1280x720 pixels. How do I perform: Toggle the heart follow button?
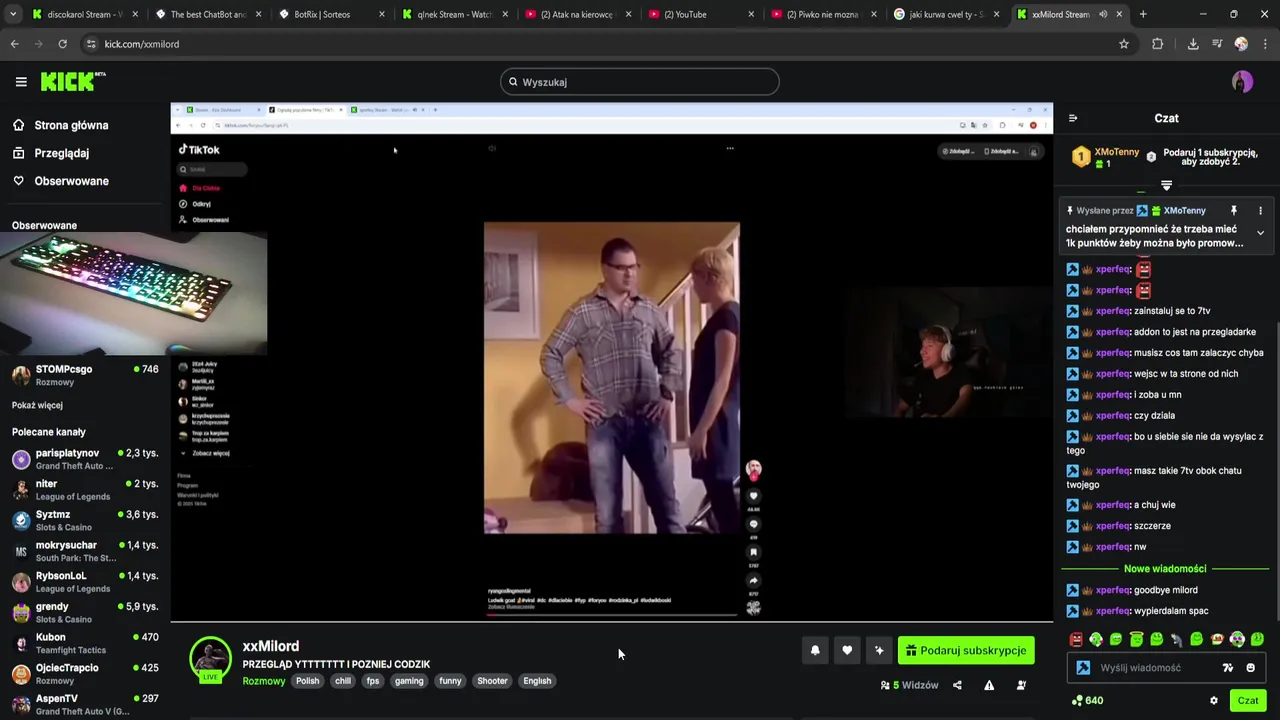click(x=847, y=650)
